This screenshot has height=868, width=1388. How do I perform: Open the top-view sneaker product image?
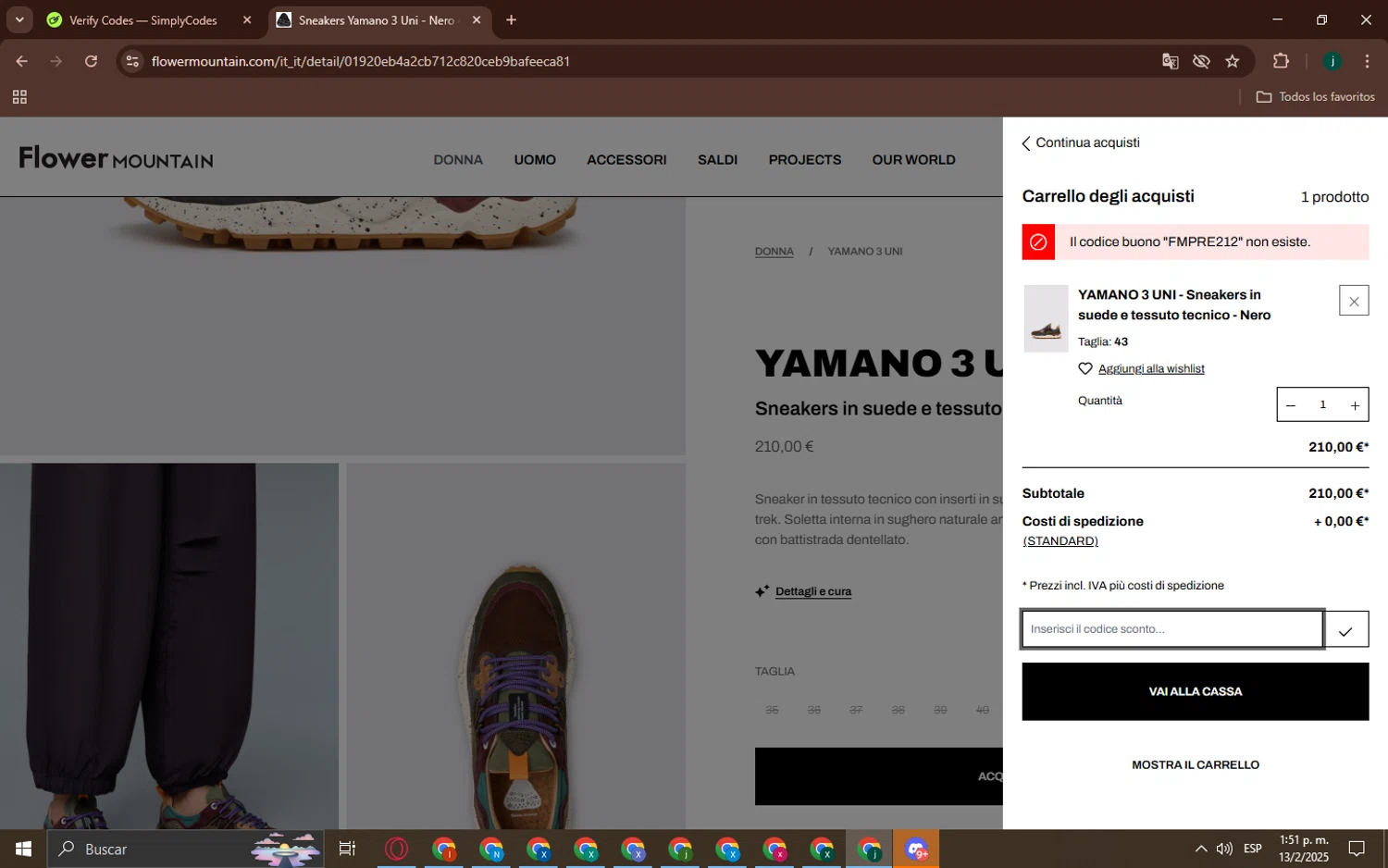[x=516, y=646]
